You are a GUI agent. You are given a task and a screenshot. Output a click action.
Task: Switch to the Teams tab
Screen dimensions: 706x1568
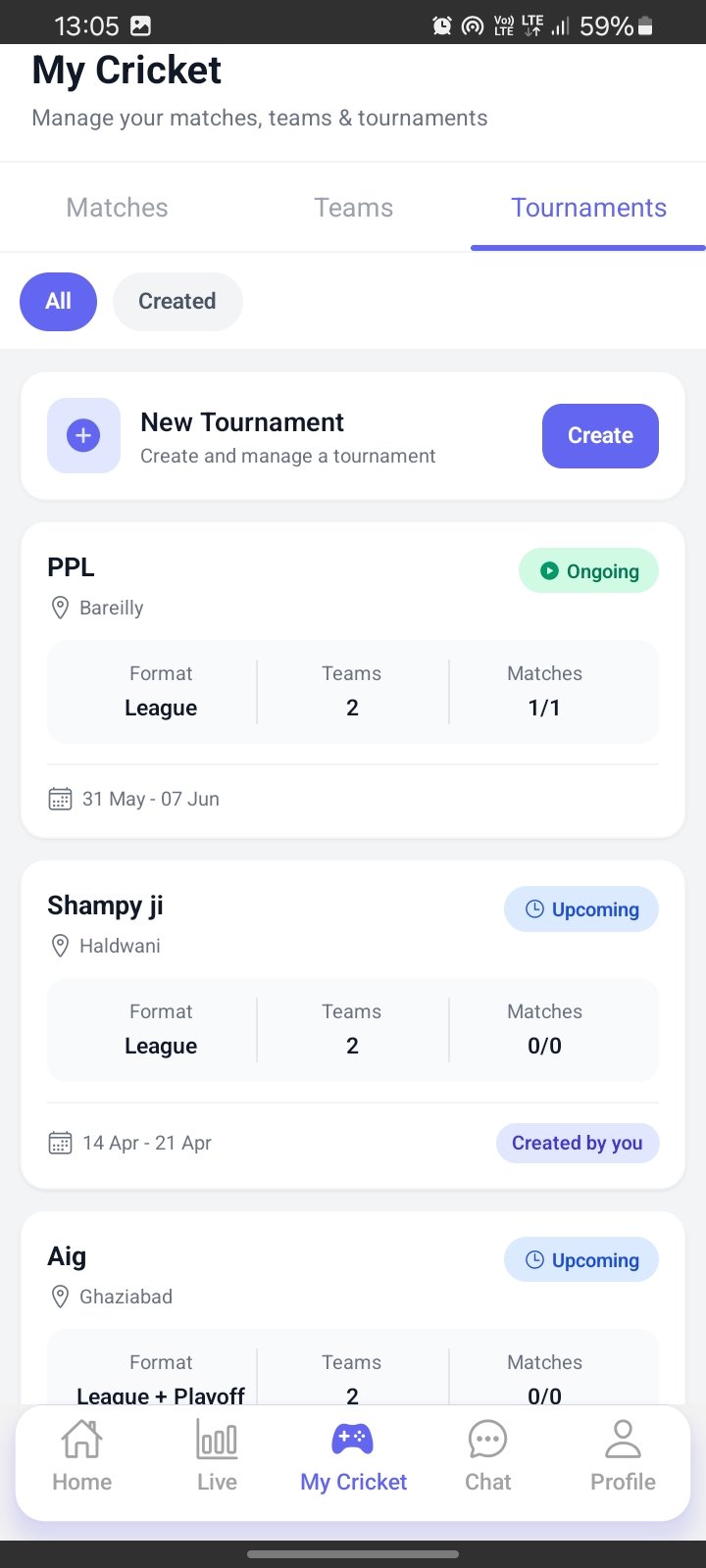click(353, 208)
